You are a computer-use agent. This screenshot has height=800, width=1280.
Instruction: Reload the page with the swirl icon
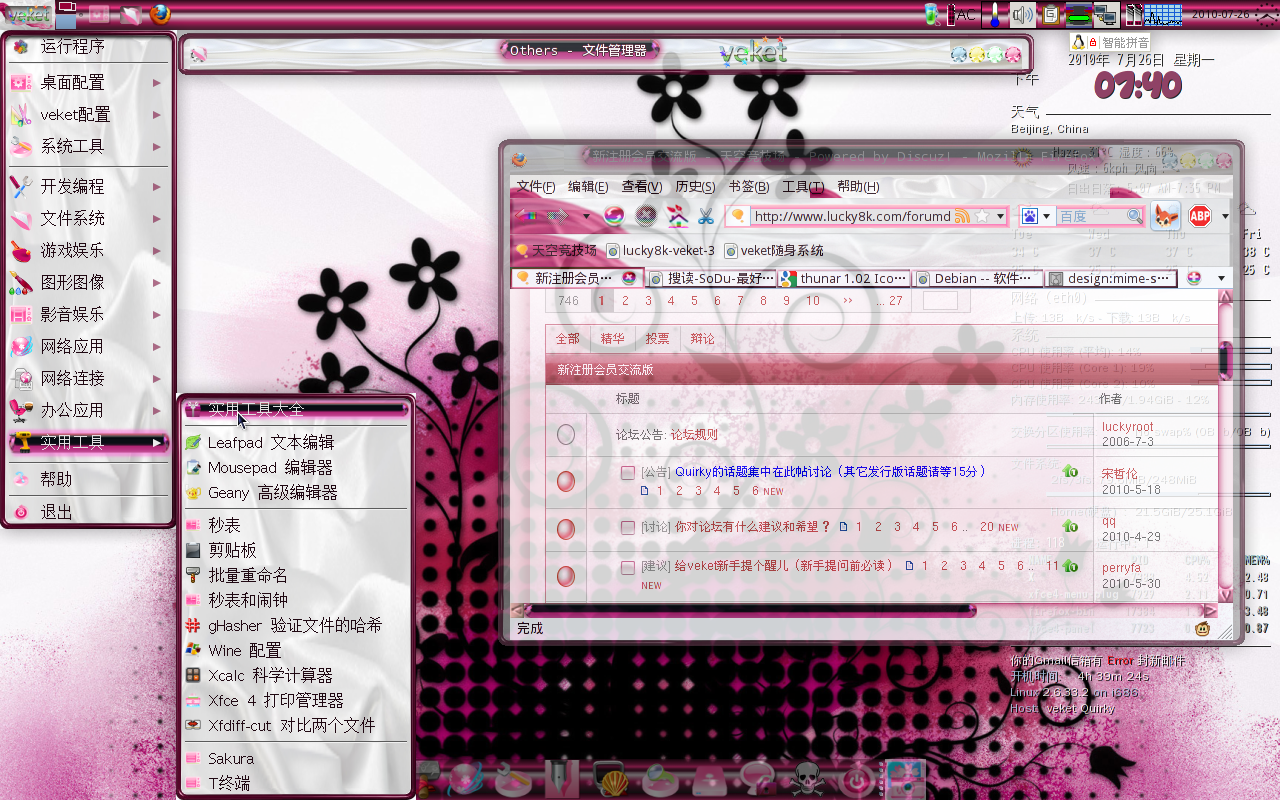614,215
